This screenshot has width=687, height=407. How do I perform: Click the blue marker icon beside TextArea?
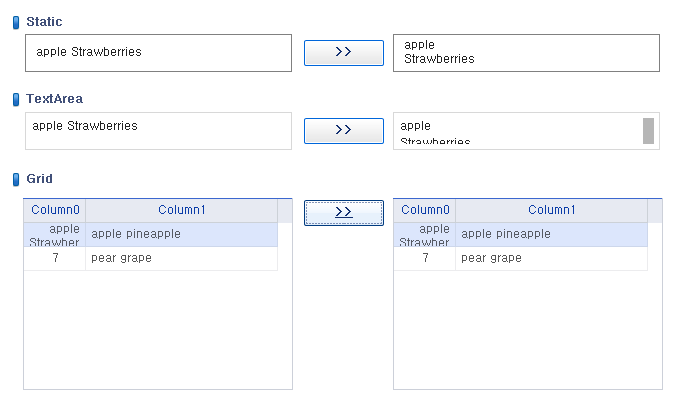tap(16, 99)
